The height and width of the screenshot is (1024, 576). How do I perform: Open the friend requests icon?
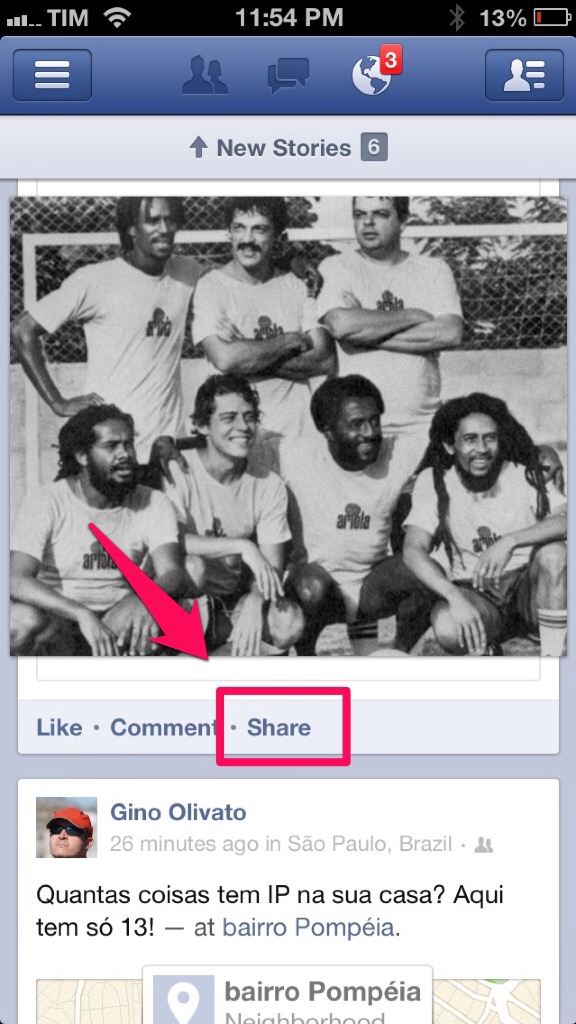pyautogui.click(x=204, y=76)
